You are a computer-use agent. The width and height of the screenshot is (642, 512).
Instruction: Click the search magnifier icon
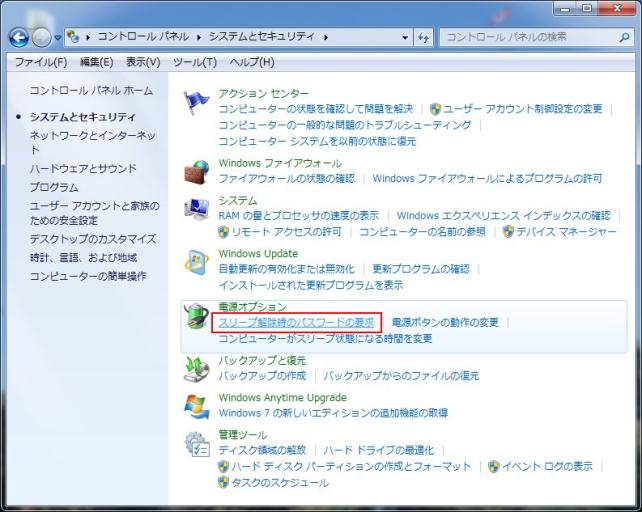point(624,38)
